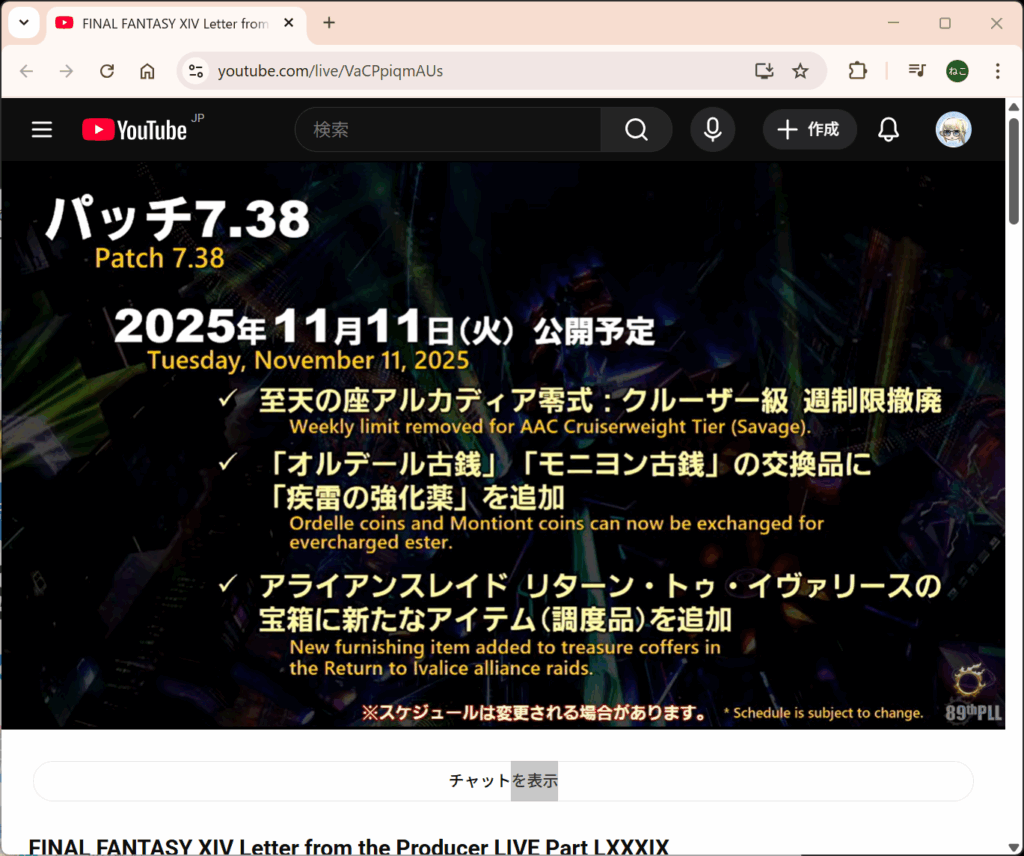Open the media control icon in toolbar
Screen dimensions: 1024x856
coord(916,71)
